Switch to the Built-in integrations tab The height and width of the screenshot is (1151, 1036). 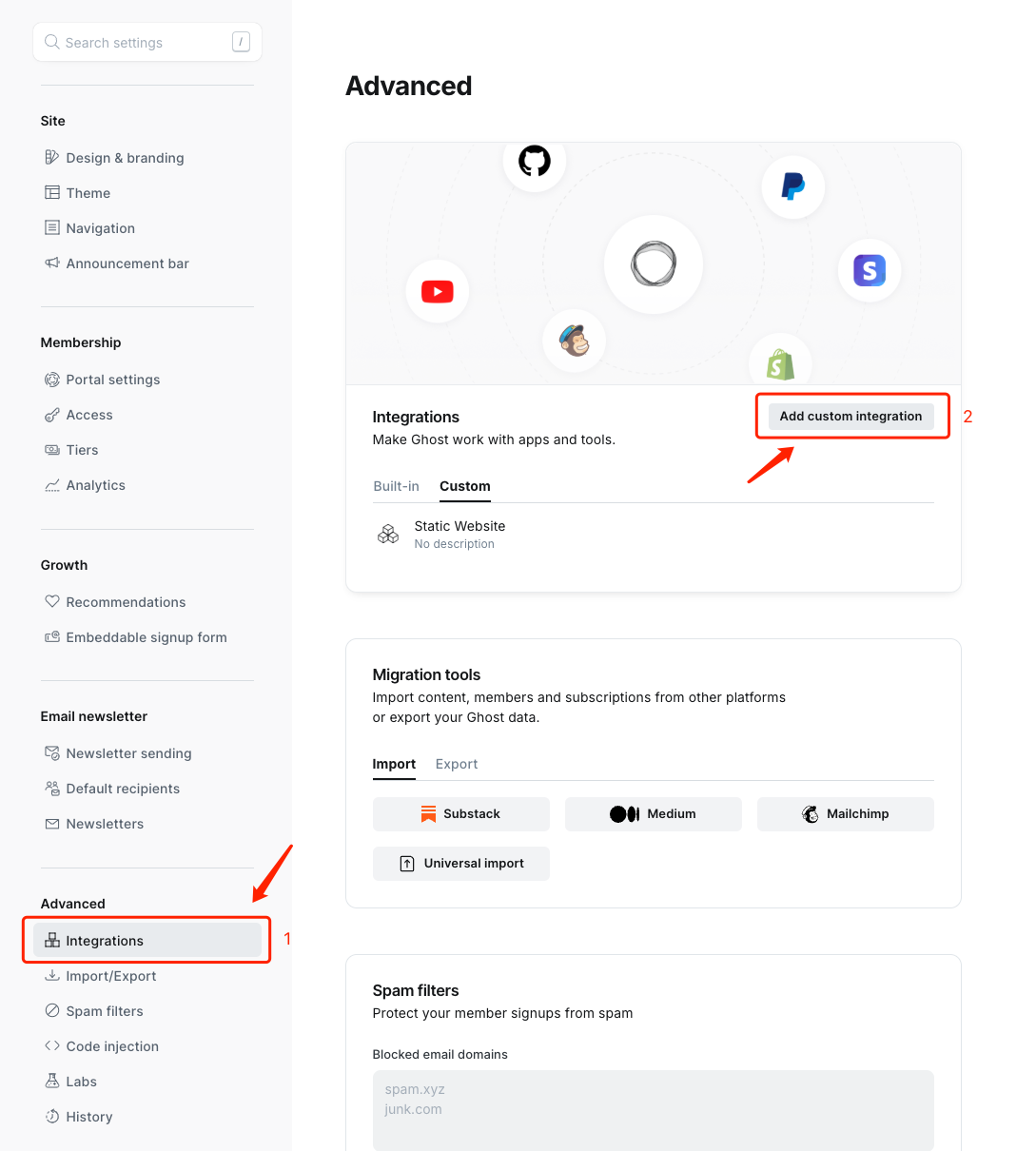click(396, 485)
